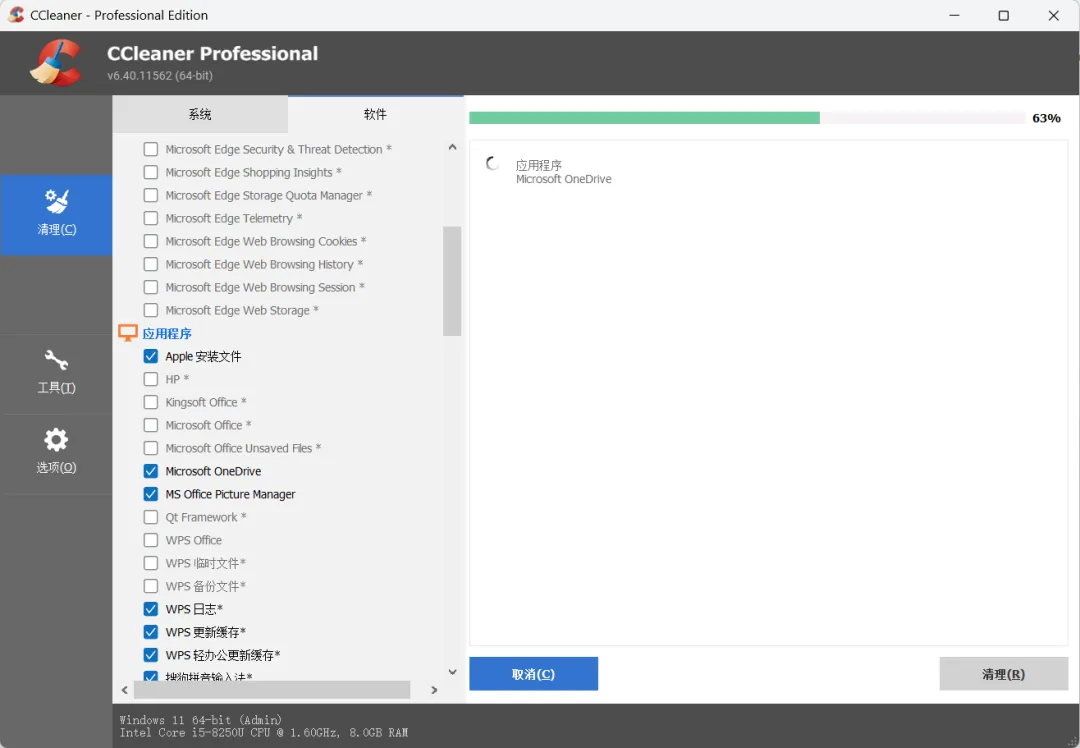Open the Cleaner (清理) section
1080x748 pixels.
56,214
